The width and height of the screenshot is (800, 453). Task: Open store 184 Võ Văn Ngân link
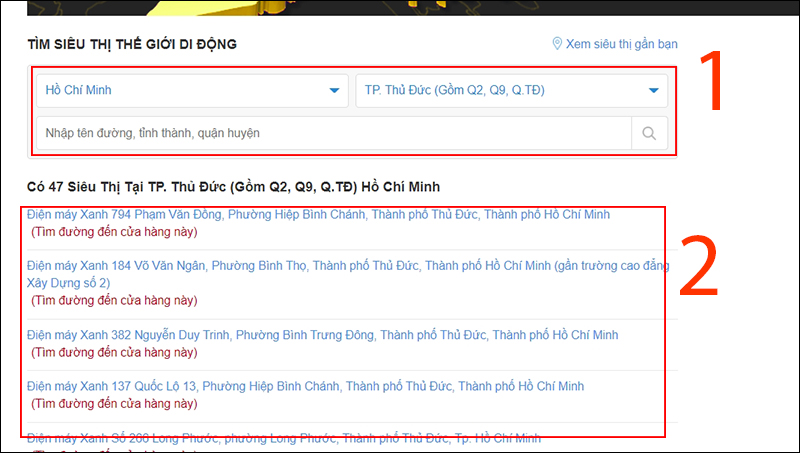click(x=348, y=274)
